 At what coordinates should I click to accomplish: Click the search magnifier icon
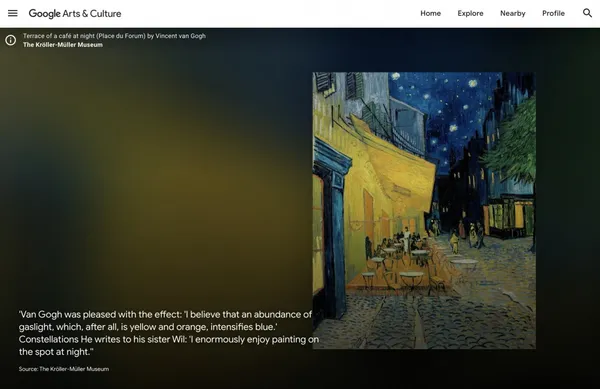[587, 13]
